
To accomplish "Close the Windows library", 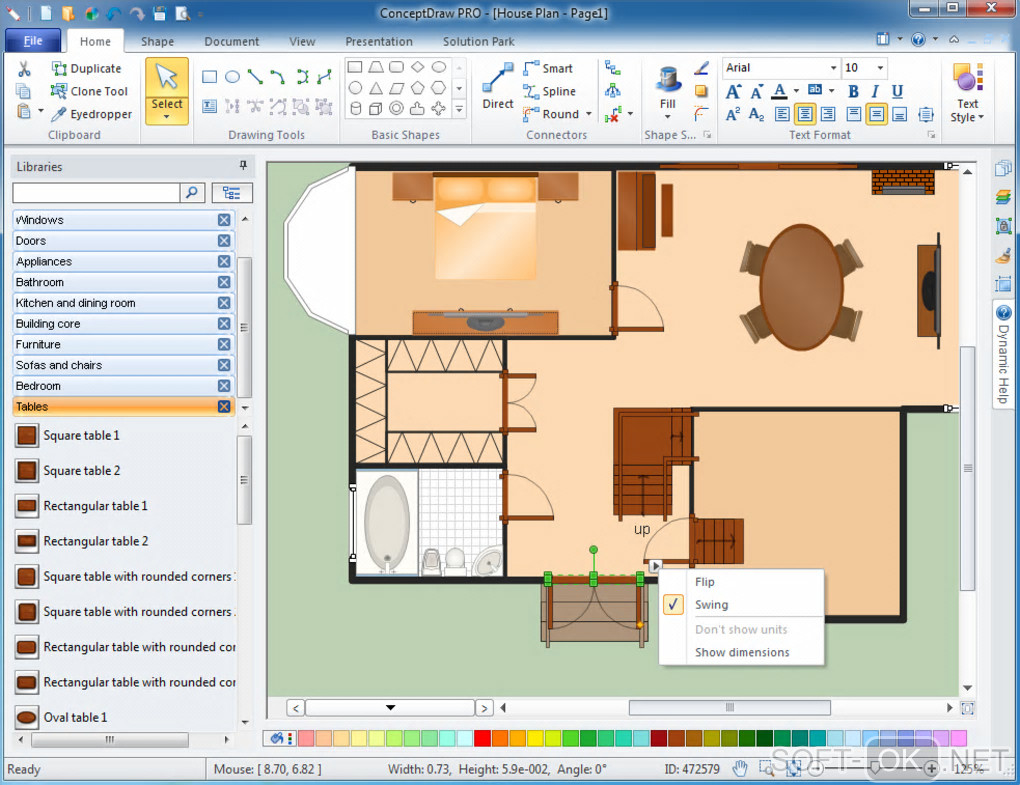I will point(224,220).
